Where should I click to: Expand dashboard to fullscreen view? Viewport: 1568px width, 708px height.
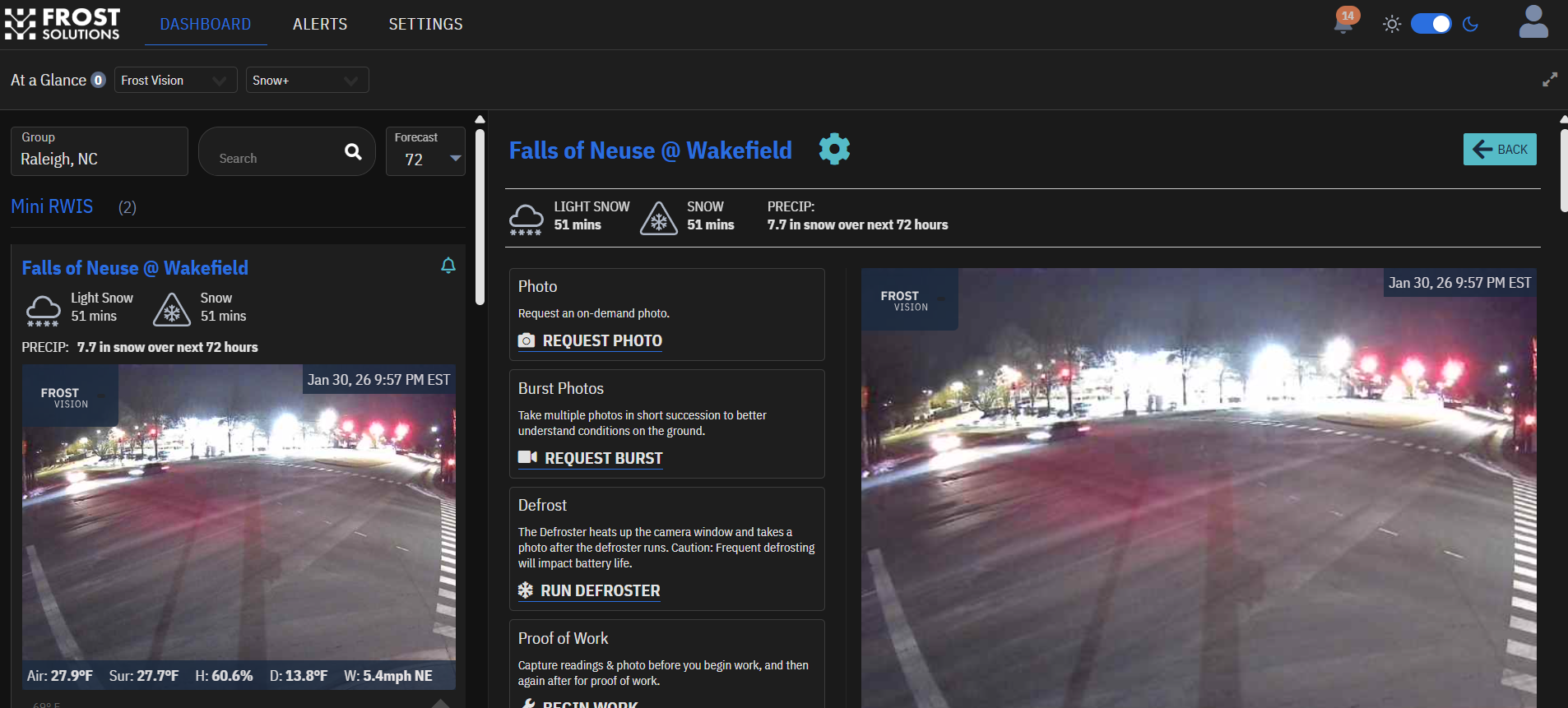(x=1550, y=80)
